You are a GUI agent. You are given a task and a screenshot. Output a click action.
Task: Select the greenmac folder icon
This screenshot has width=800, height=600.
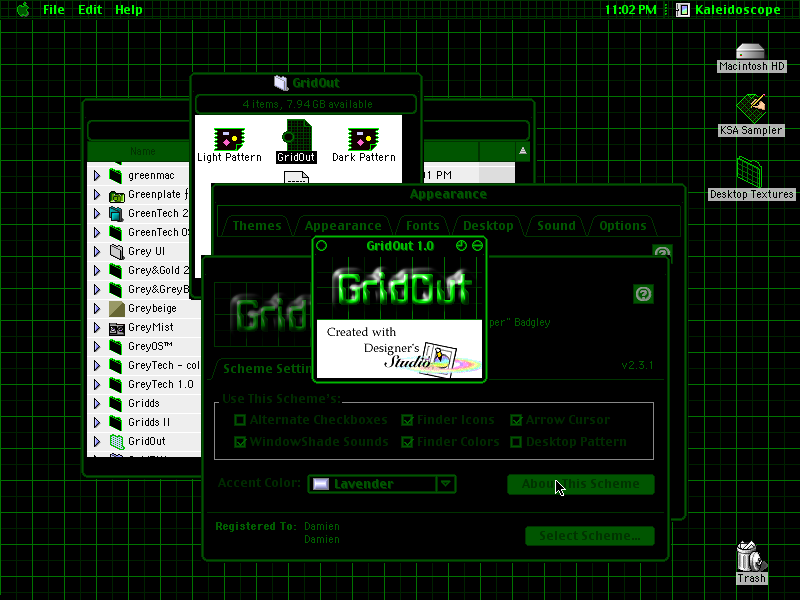point(116,176)
